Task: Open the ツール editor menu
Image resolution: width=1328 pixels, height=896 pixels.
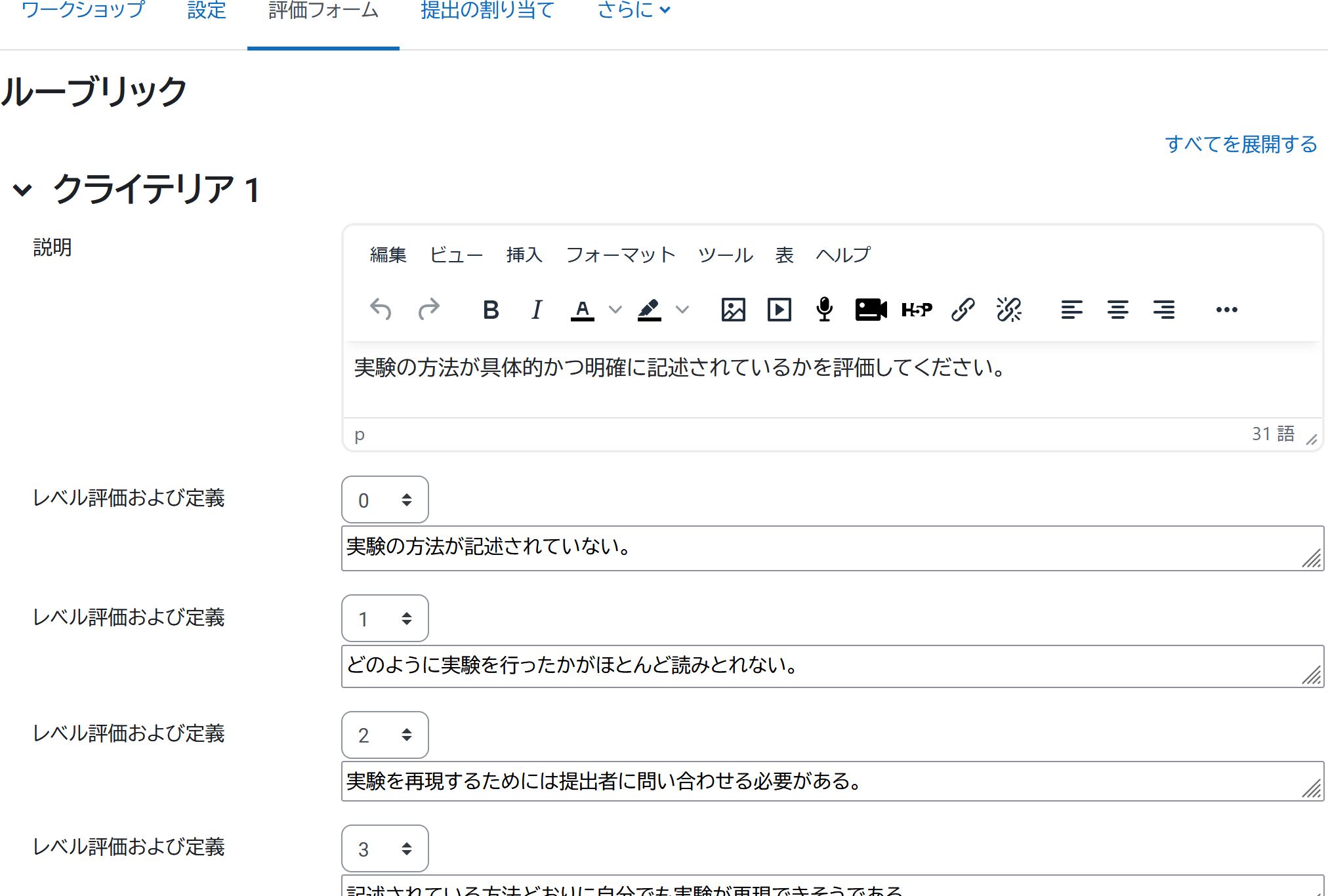Action: (x=726, y=255)
